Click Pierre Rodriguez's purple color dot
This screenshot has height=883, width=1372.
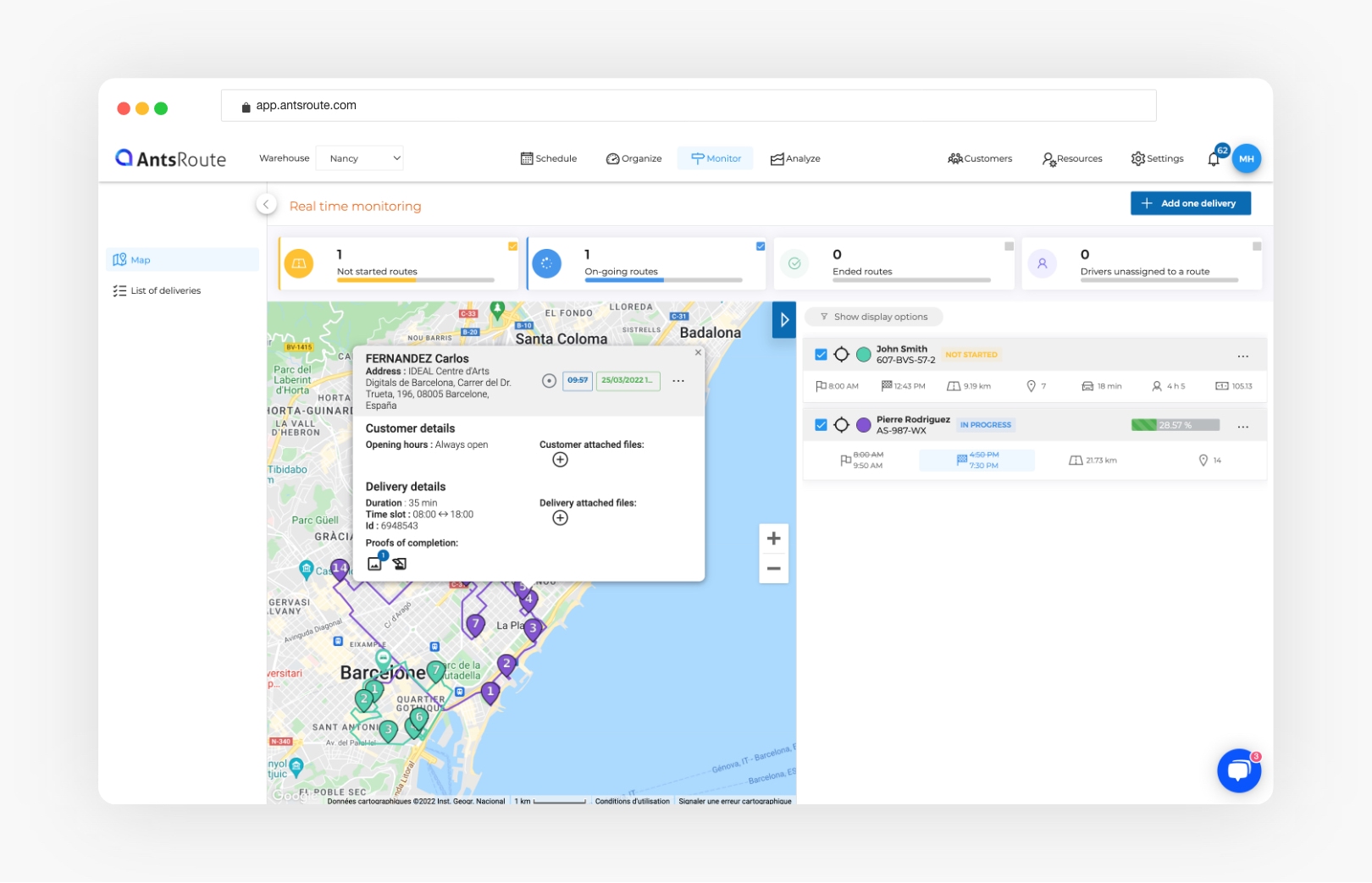pos(863,425)
